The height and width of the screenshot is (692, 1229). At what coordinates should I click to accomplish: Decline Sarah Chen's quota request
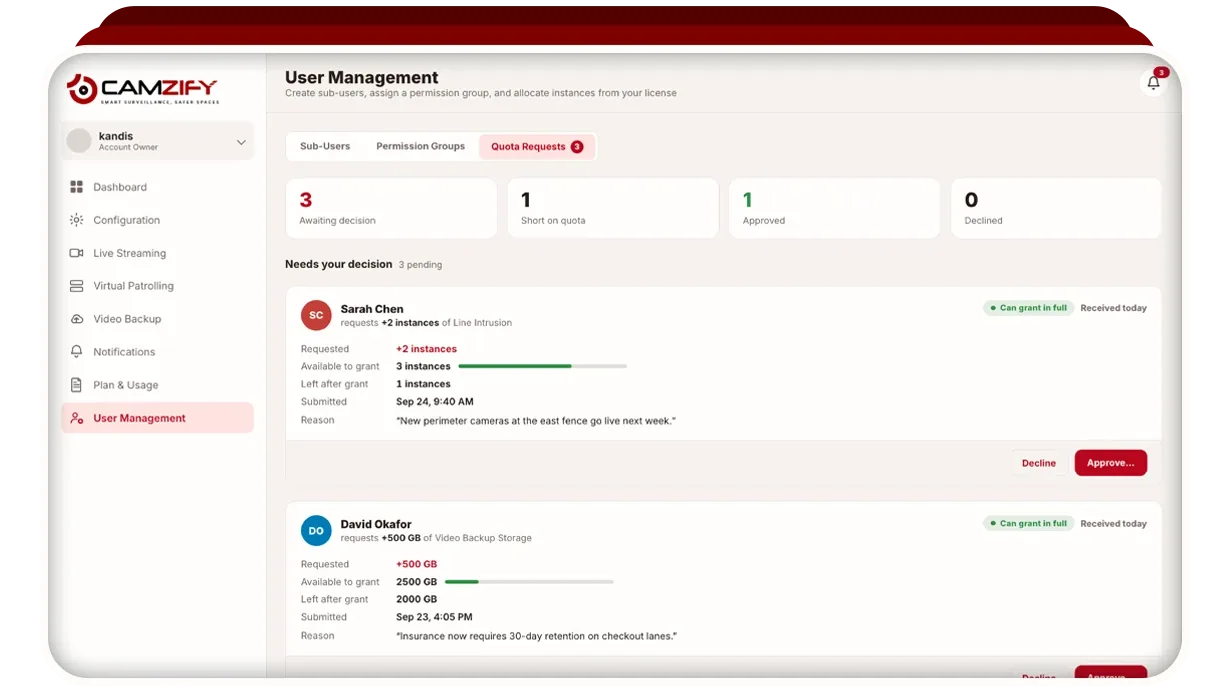pos(1039,463)
